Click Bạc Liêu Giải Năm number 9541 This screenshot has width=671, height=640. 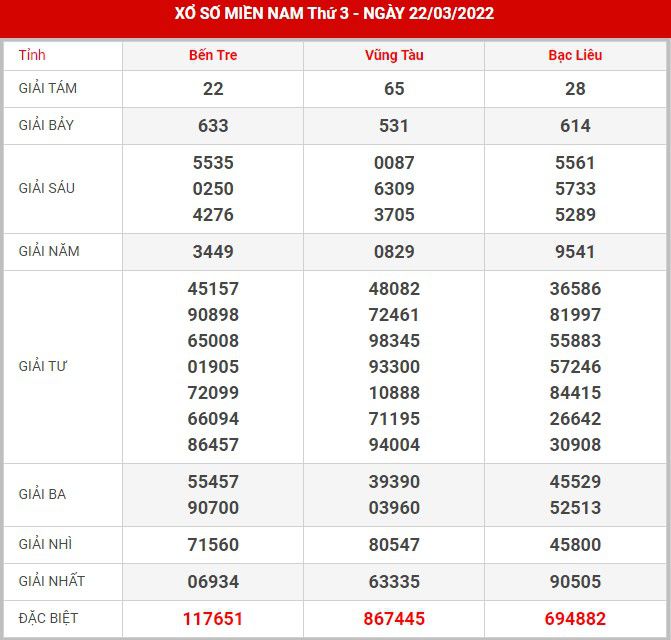[x=575, y=252]
